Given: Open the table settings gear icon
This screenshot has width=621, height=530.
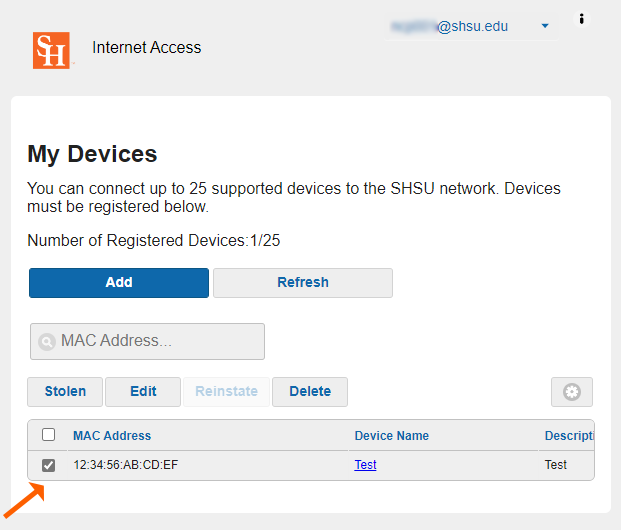Looking at the screenshot, I should click(572, 392).
